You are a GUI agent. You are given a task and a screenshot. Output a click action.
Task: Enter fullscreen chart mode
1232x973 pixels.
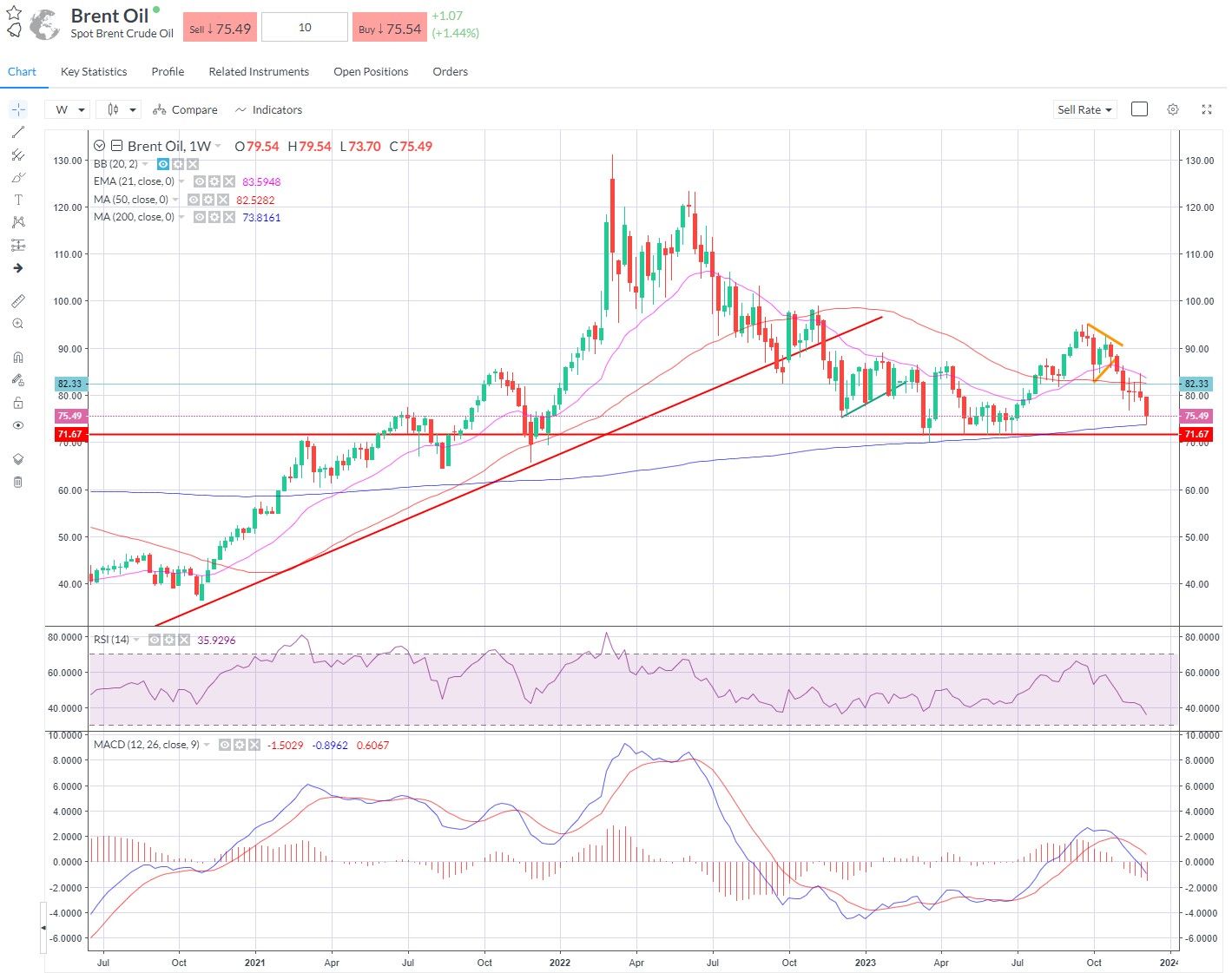tap(1206, 109)
